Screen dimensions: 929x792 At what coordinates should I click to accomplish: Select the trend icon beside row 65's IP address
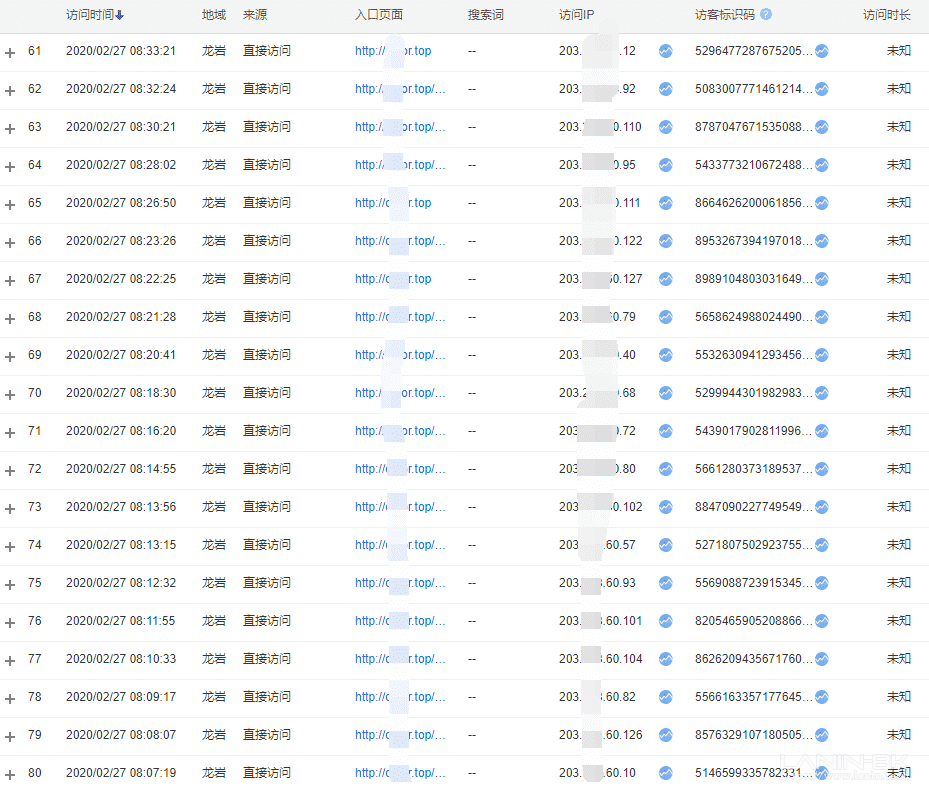pos(665,203)
